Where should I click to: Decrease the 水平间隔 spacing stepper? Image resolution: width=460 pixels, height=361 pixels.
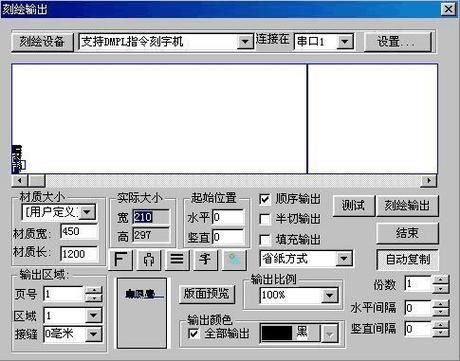(441, 312)
